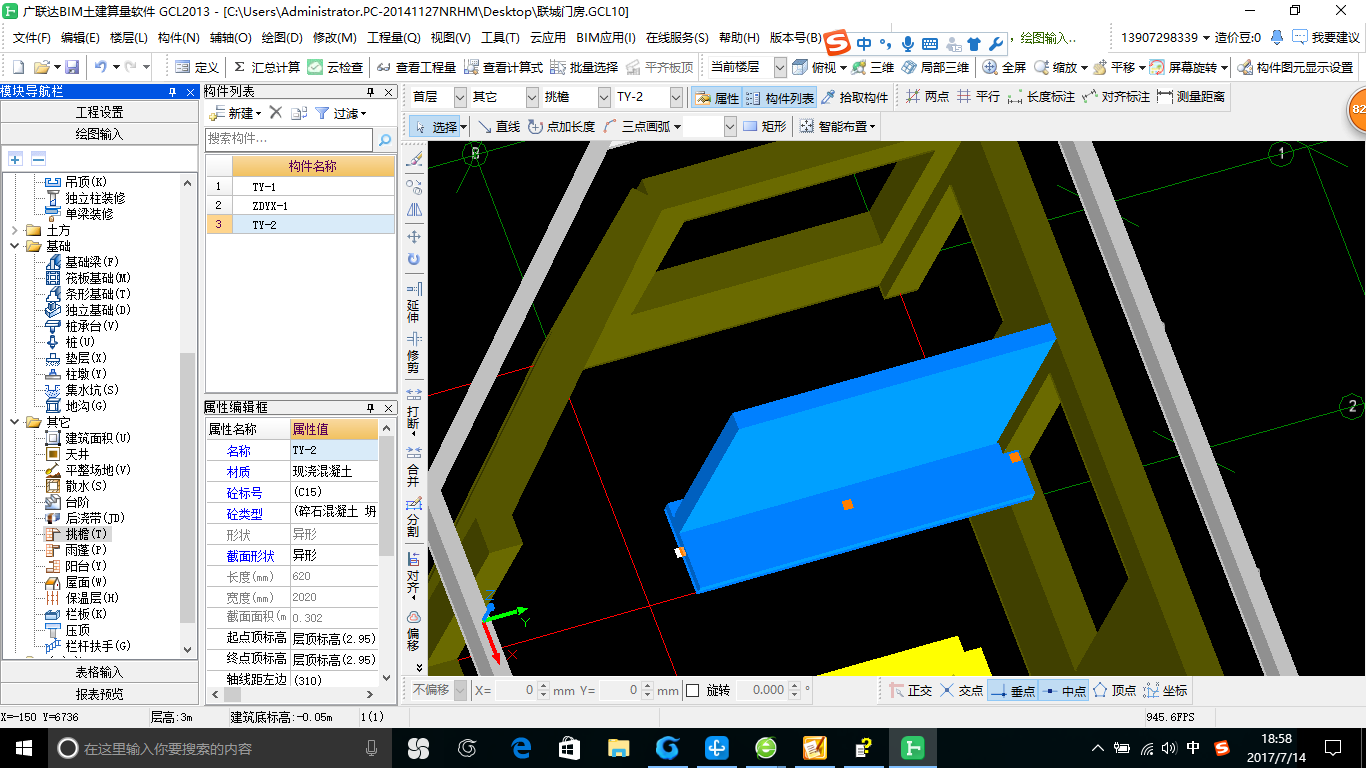Screen dimensions: 1366x768
Task: Open the 构件(N) menu
Action: 179,38
